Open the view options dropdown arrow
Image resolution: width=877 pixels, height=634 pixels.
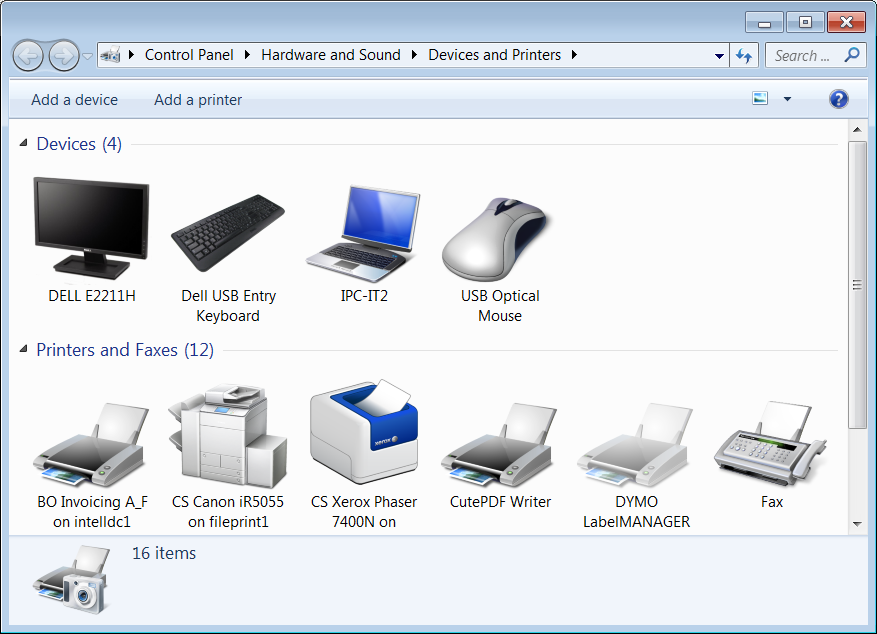(x=787, y=99)
